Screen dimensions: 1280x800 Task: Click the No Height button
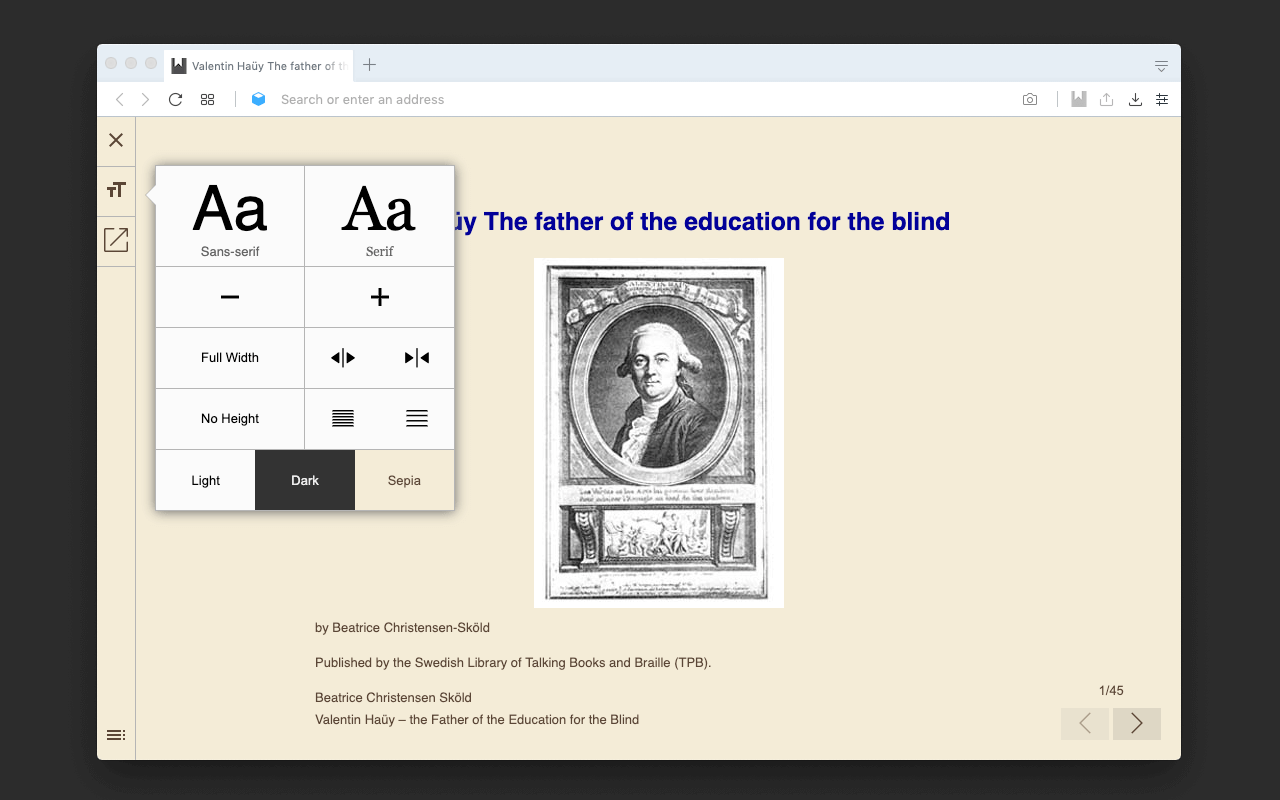click(230, 419)
